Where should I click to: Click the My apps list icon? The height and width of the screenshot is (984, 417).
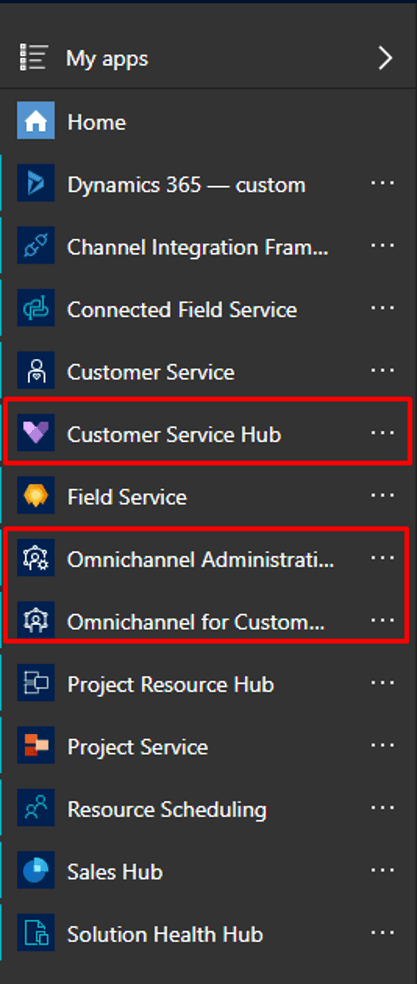tap(33, 58)
